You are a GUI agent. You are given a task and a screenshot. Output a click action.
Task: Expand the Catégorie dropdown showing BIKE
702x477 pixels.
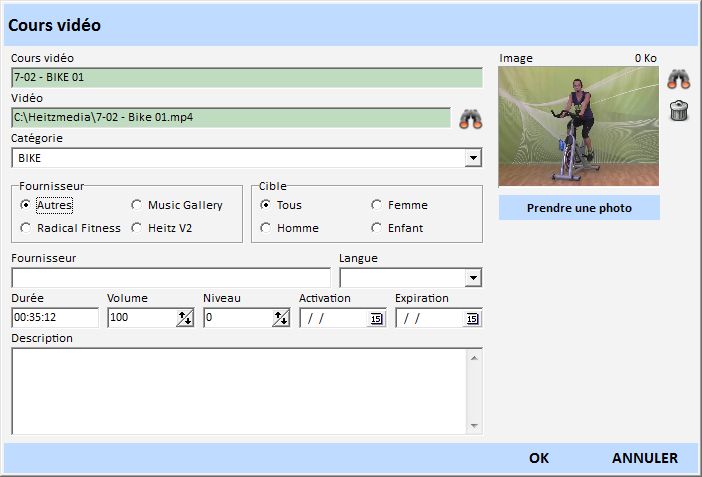click(472, 158)
